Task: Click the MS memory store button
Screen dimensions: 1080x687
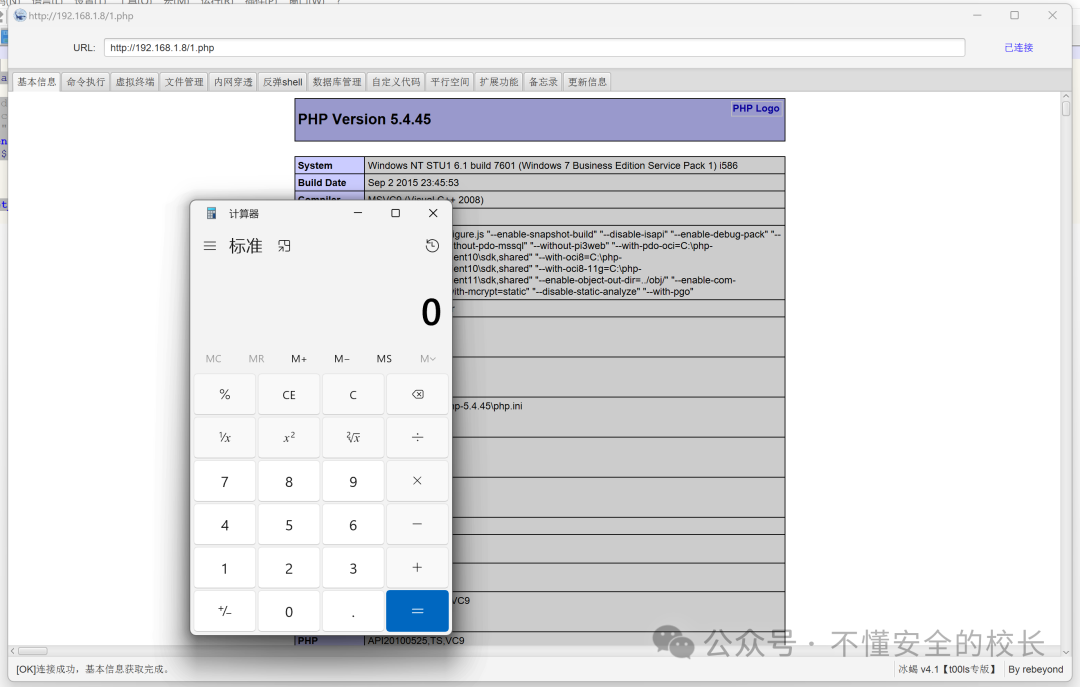Action: (x=384, y=358)
